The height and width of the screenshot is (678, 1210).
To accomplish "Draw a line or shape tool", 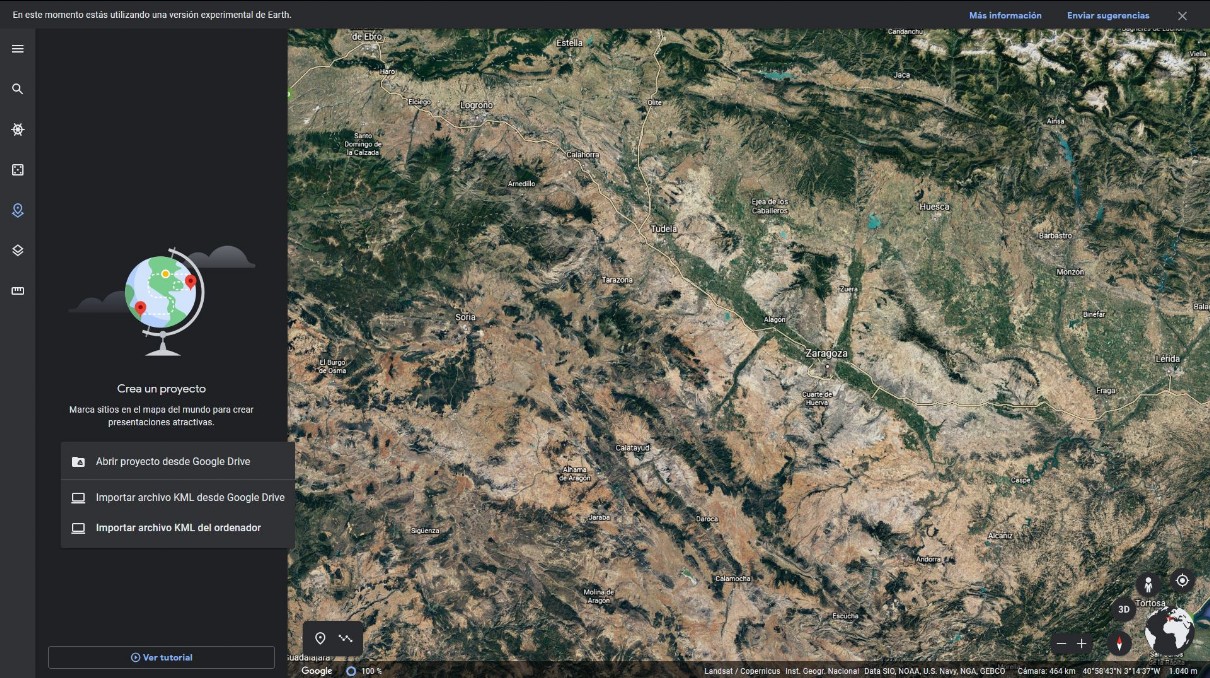I will coord(346,638).
